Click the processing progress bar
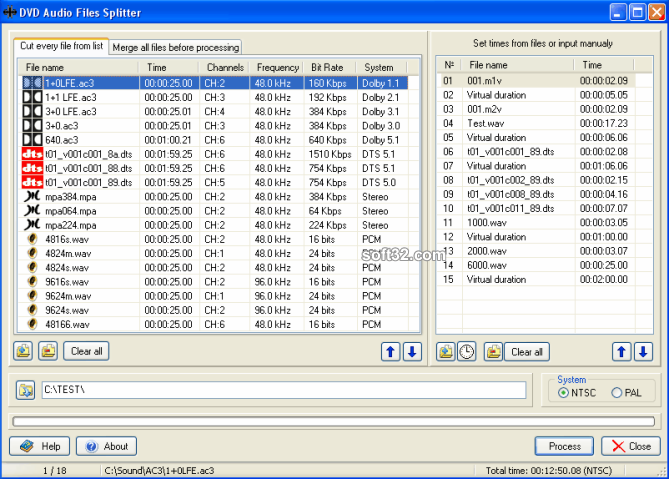This screenshot has width=669, height=479. click(334, 421)
